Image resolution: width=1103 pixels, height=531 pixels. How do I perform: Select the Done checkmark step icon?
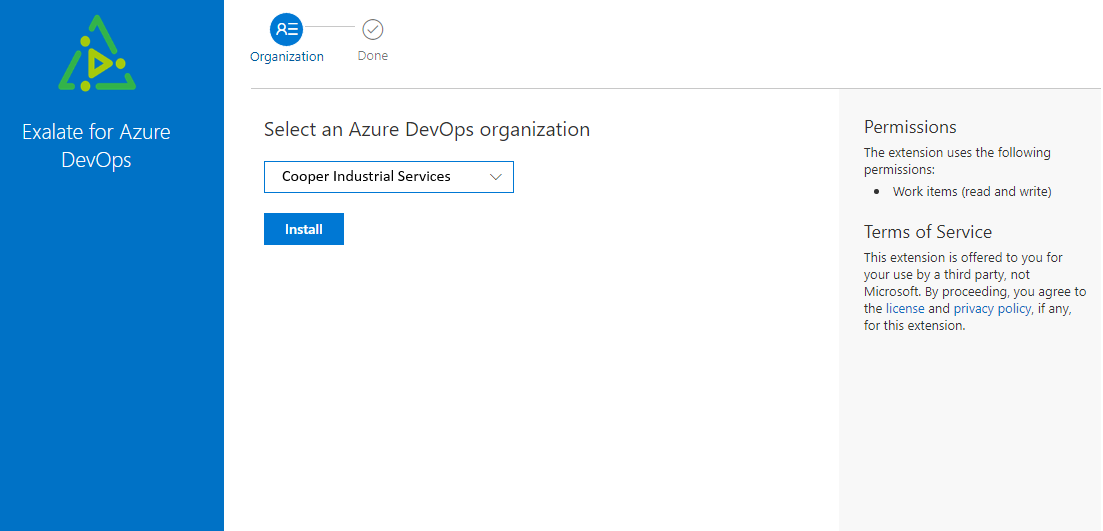tap(372, 30)
